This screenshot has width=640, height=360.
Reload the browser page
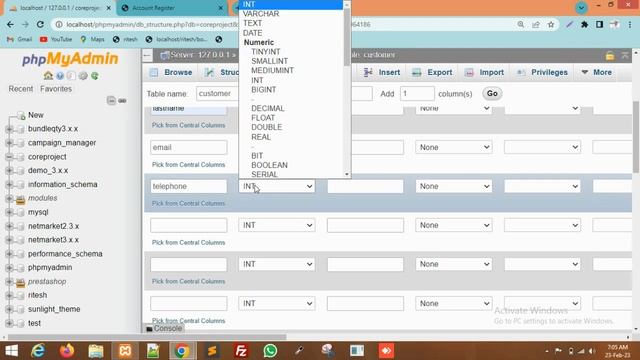(40, 24)
